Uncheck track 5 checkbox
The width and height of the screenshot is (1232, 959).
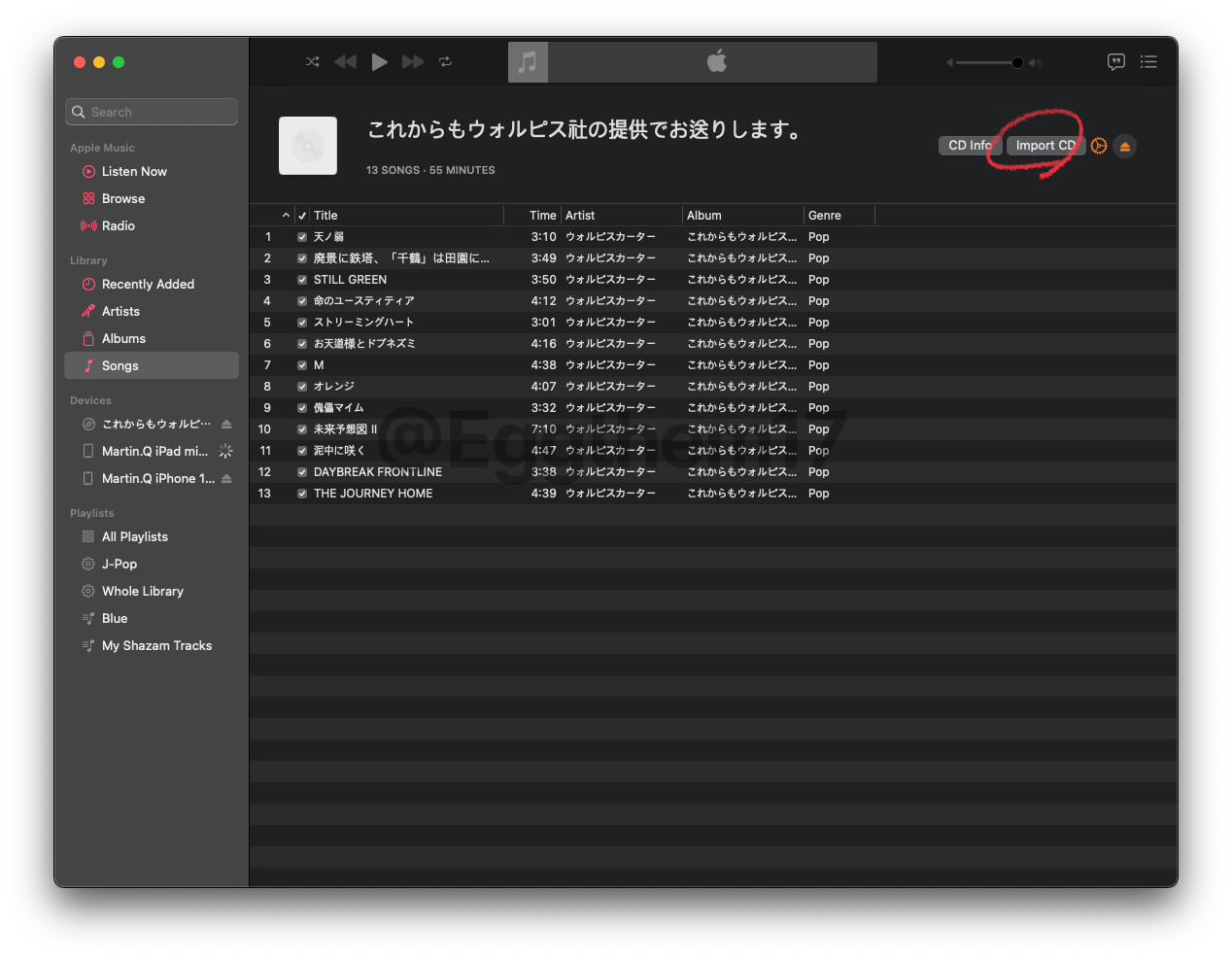[302, 323]
